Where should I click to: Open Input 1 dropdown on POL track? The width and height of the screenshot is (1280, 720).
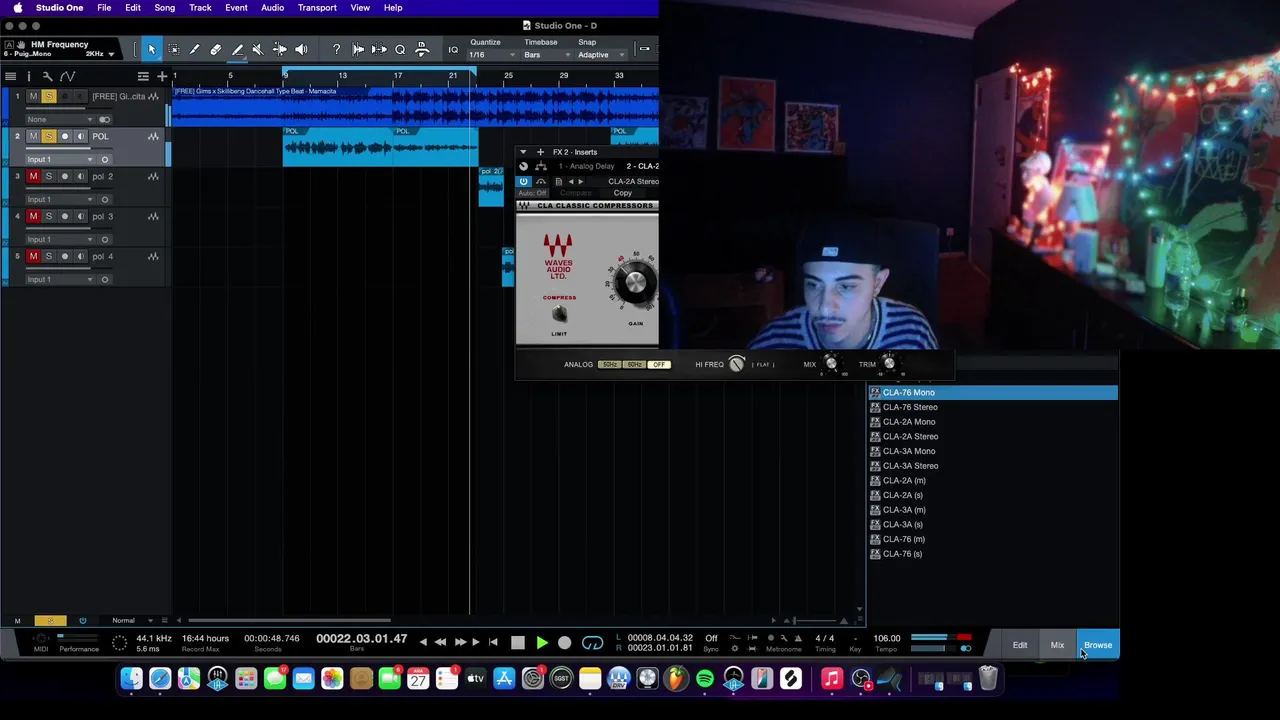pos(60,159)
